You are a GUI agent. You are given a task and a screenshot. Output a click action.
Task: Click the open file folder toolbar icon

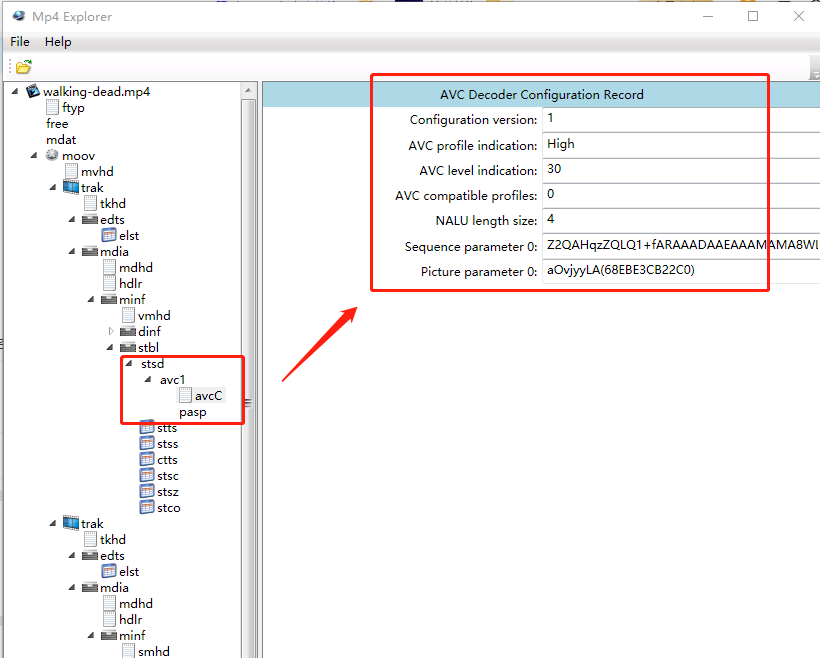23,67
